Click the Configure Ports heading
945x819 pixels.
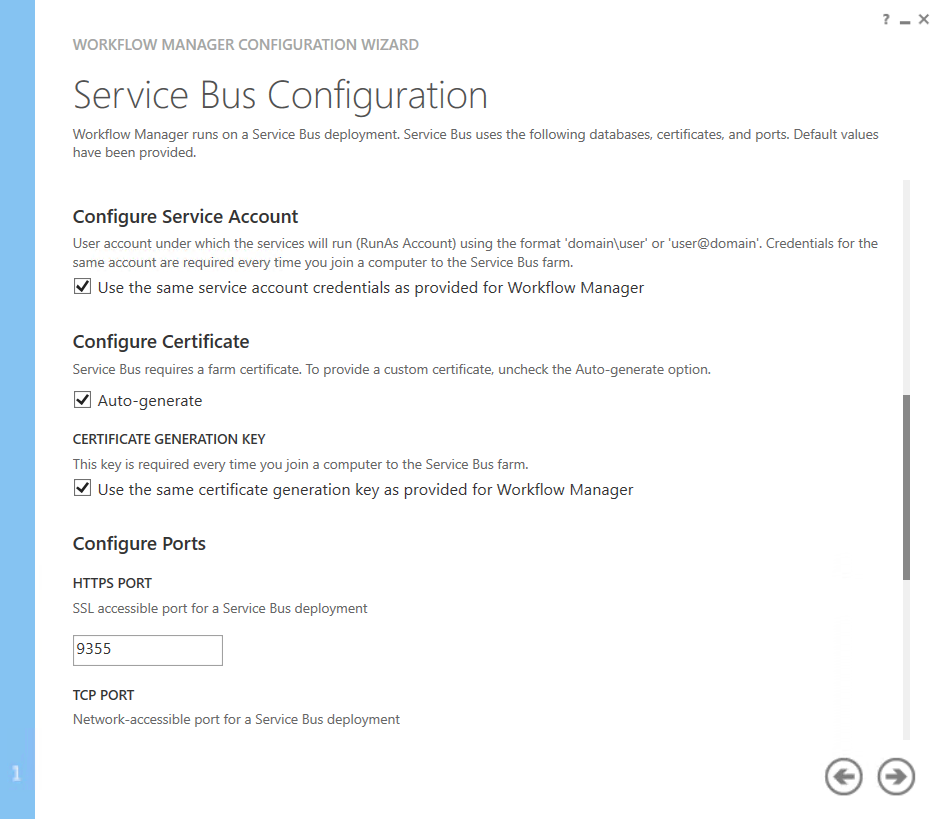pos(139,544)
